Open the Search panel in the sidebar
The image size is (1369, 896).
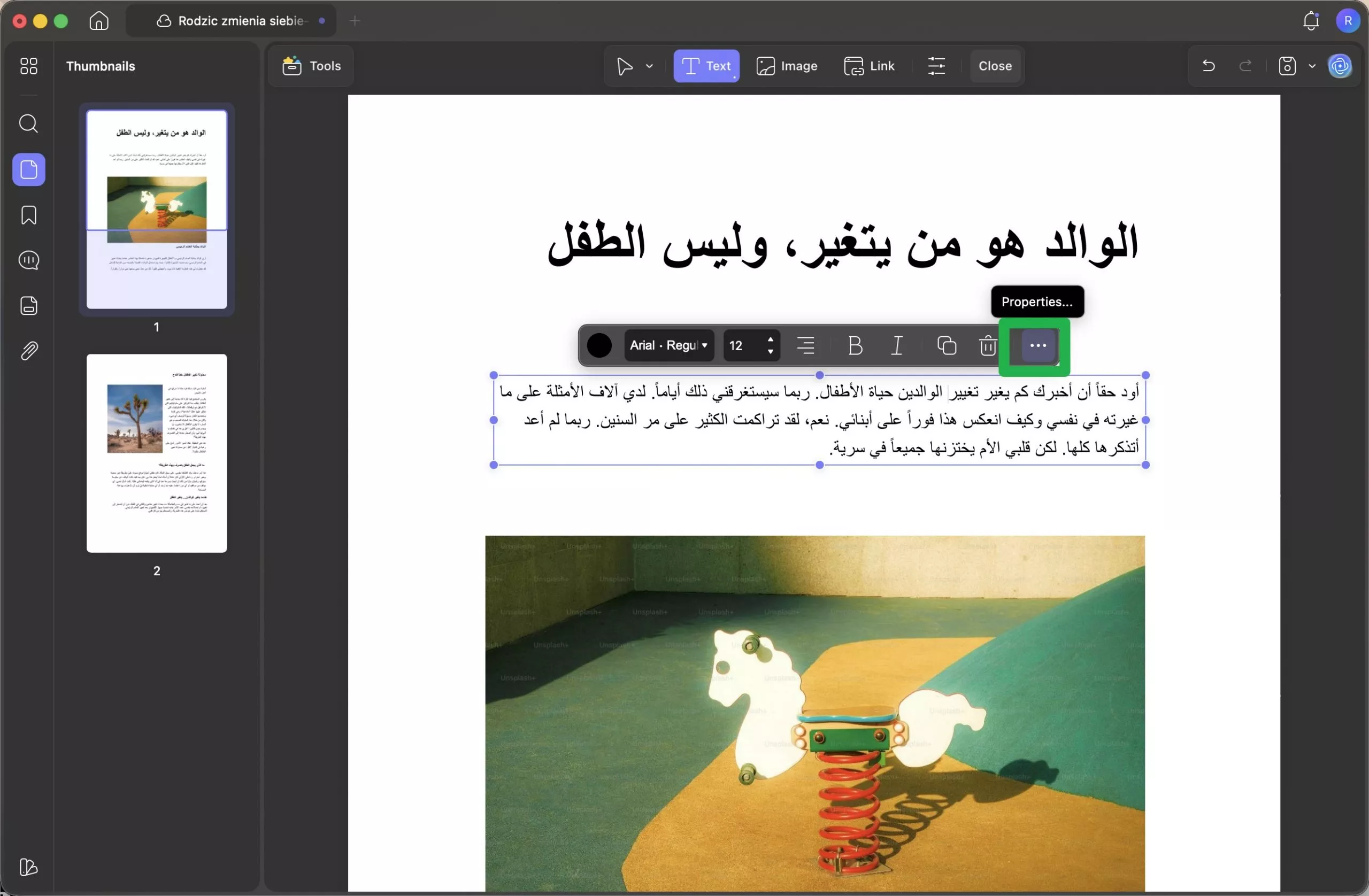tap(28, 123)
